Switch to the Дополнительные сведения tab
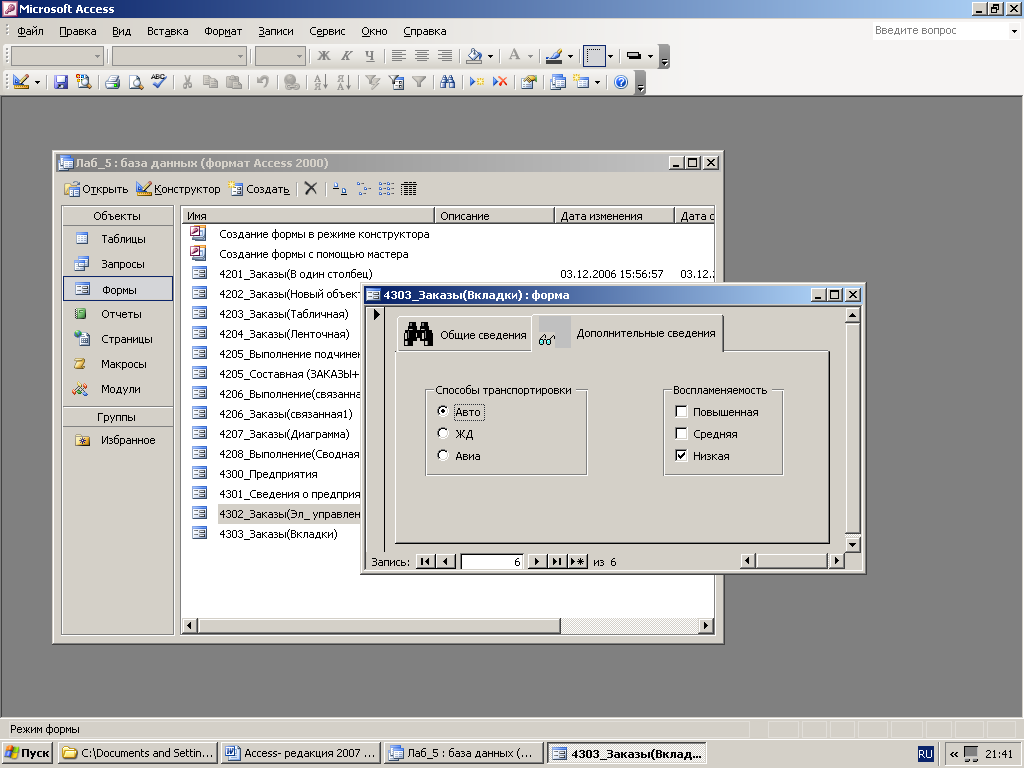This screenshot has height=768, width=1024. [x=628, y=333]
